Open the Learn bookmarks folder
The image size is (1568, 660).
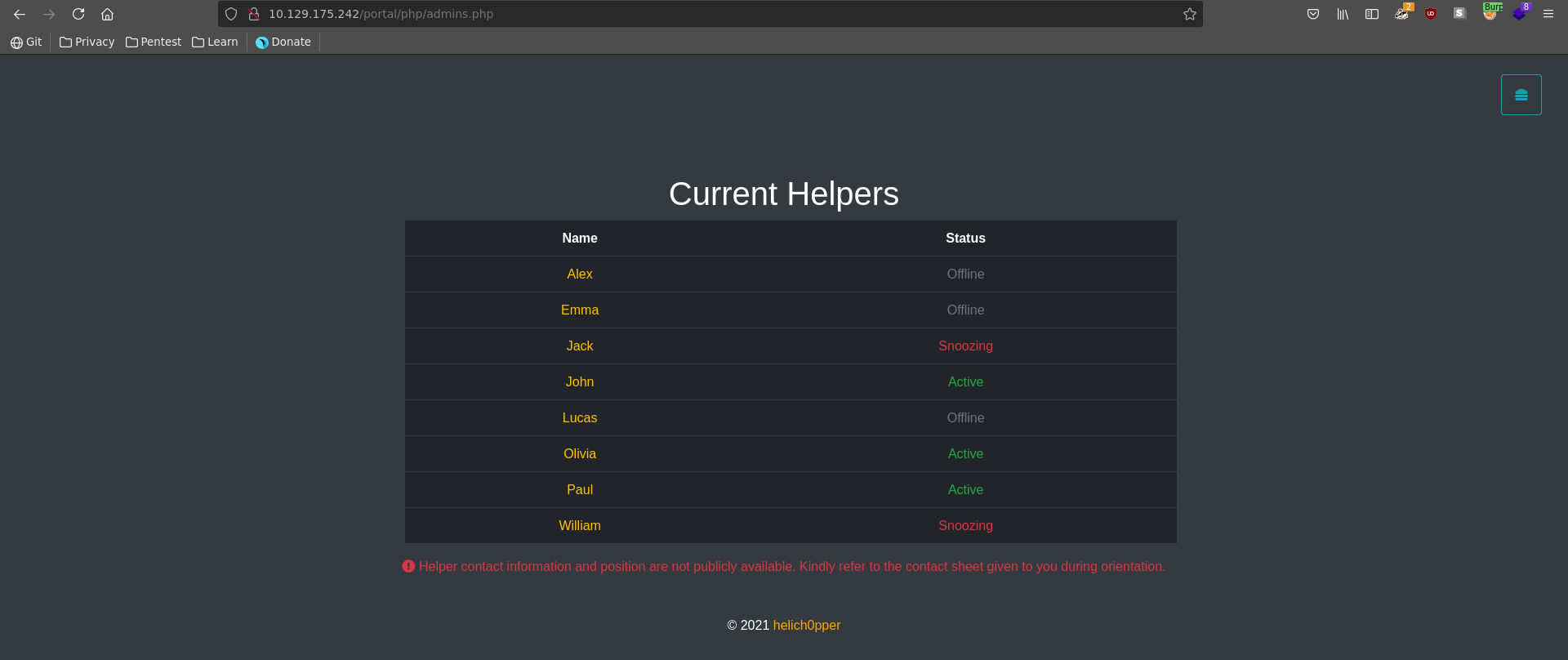(215, 42)
